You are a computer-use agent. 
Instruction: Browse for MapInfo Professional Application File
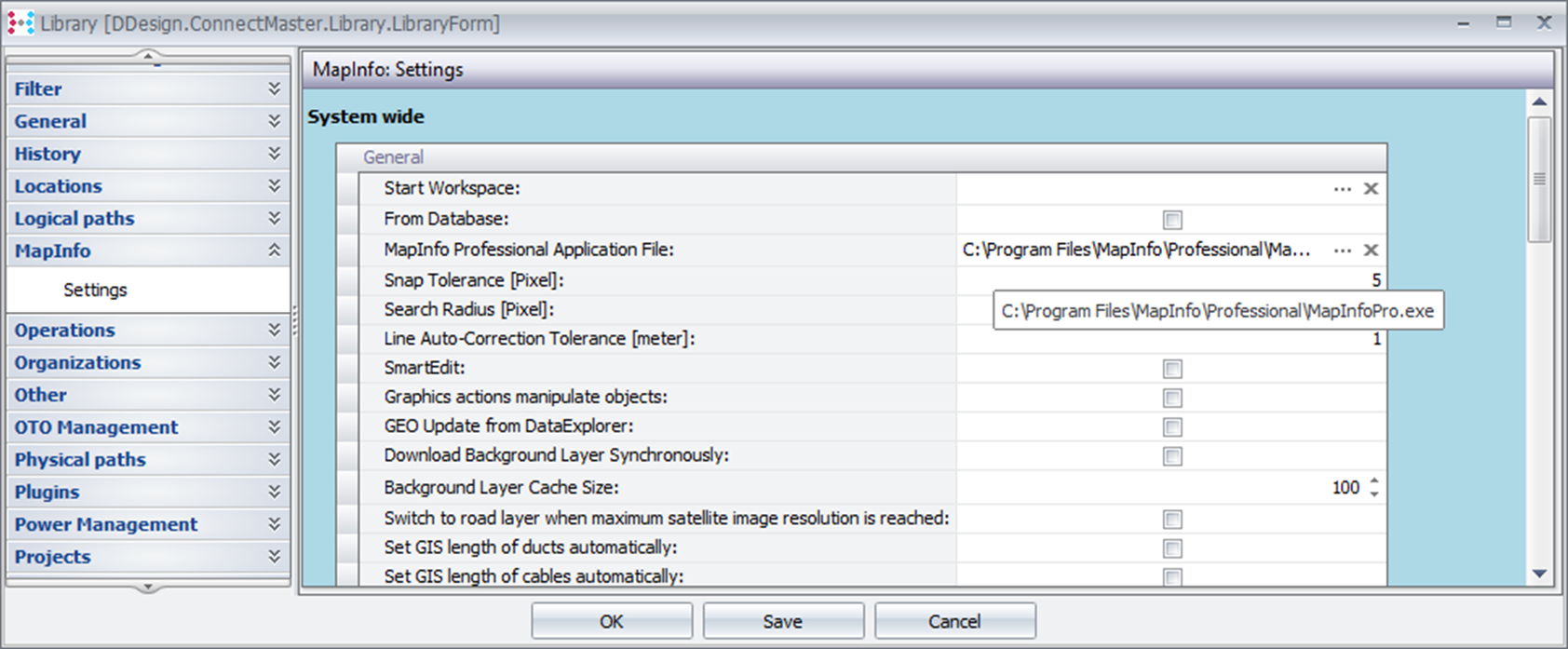coord(1342,250)
